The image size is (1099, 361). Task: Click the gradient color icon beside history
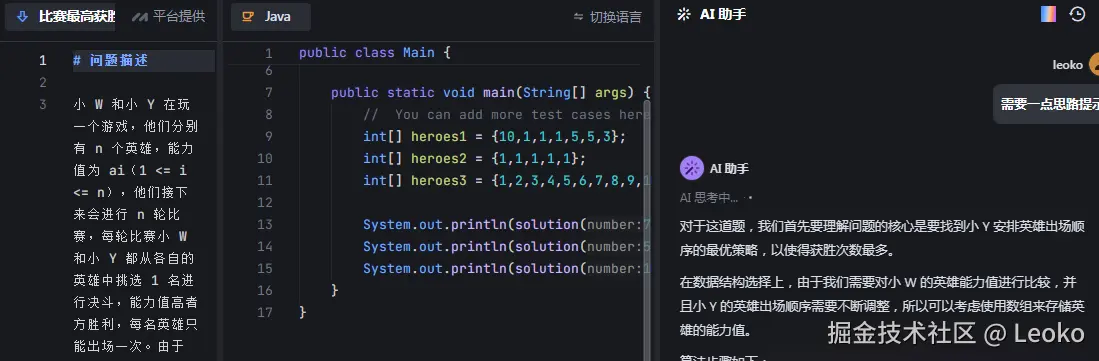(x=1048, y=14)
